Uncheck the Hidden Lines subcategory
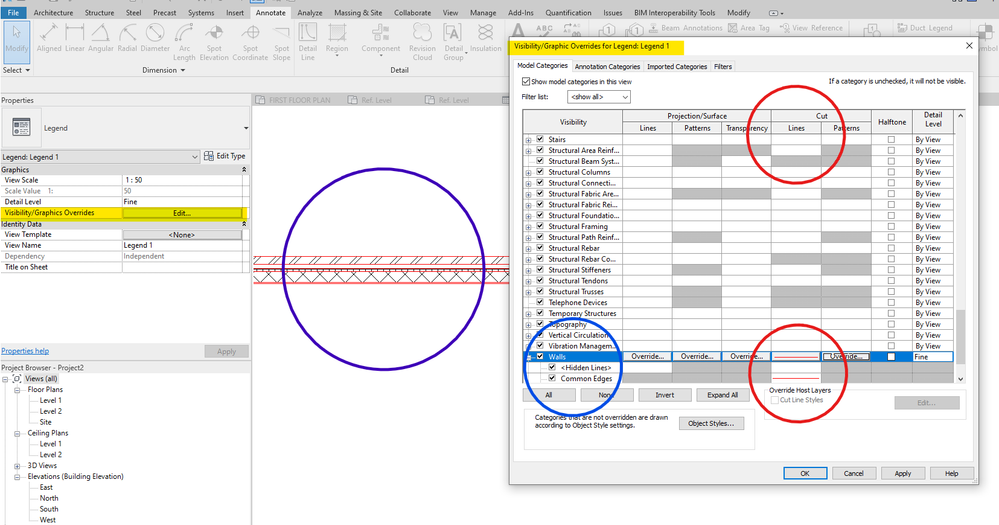The width and height of the screenshot is (999, 525). point(552,368)
